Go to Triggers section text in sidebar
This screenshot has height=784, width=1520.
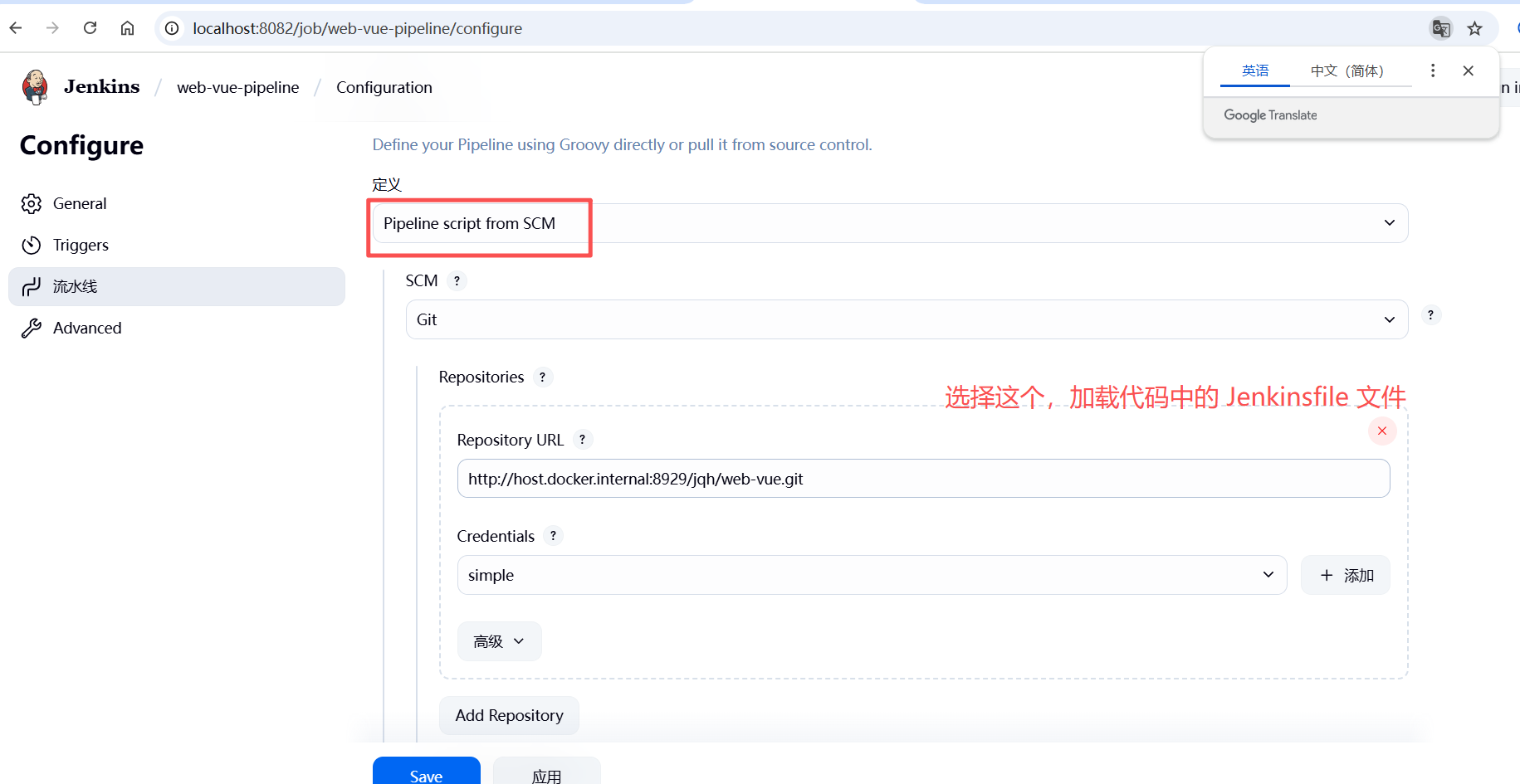click(x=81, y=246)
